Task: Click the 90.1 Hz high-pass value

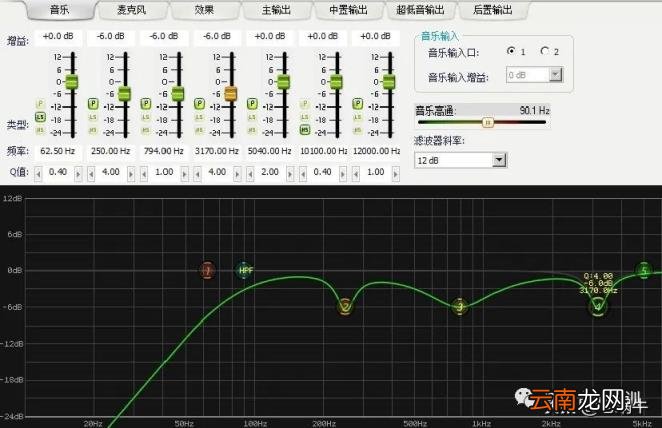Action: tap(534, 111)
